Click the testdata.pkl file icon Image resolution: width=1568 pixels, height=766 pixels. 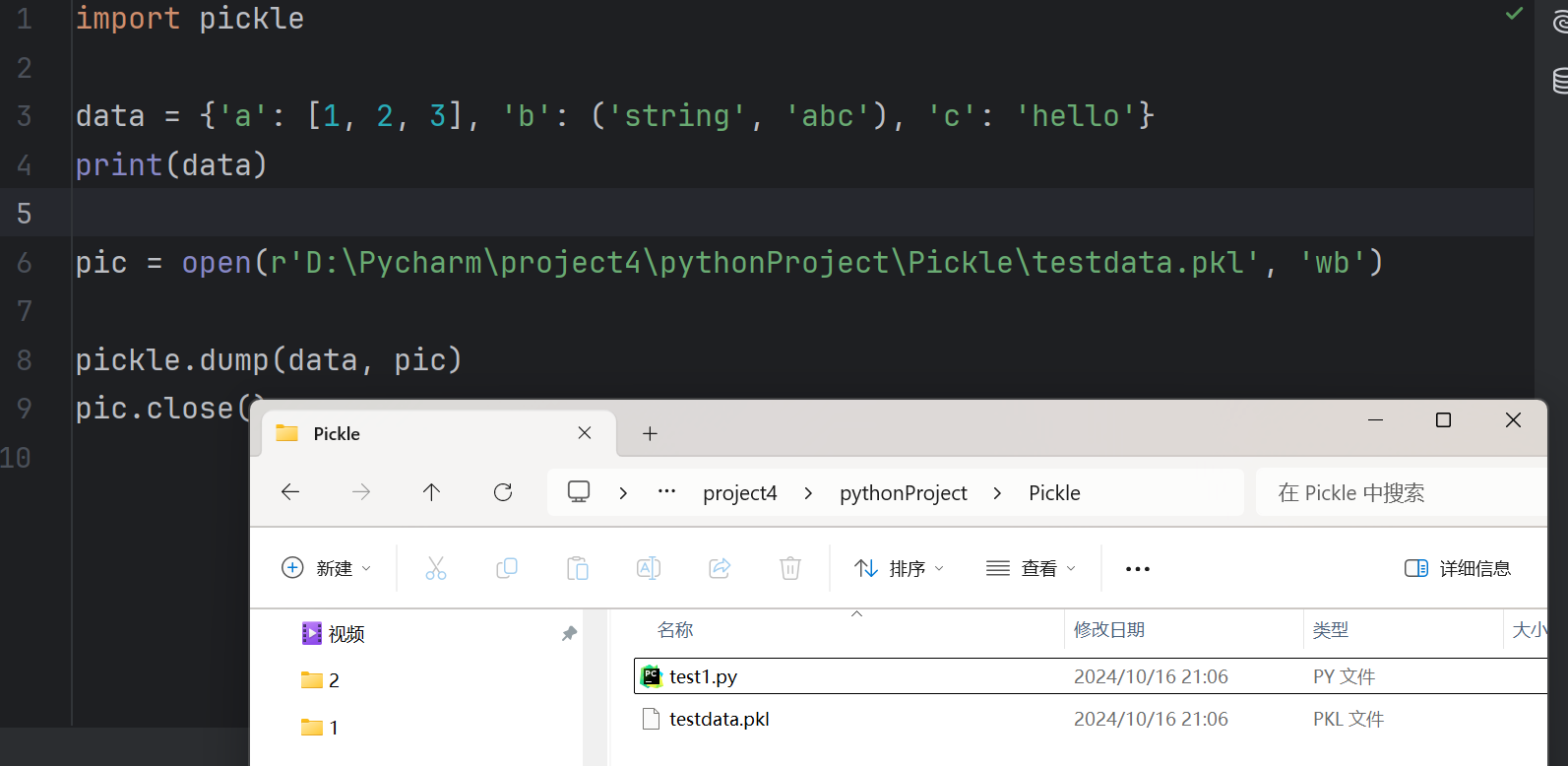[x=651, y=719]
